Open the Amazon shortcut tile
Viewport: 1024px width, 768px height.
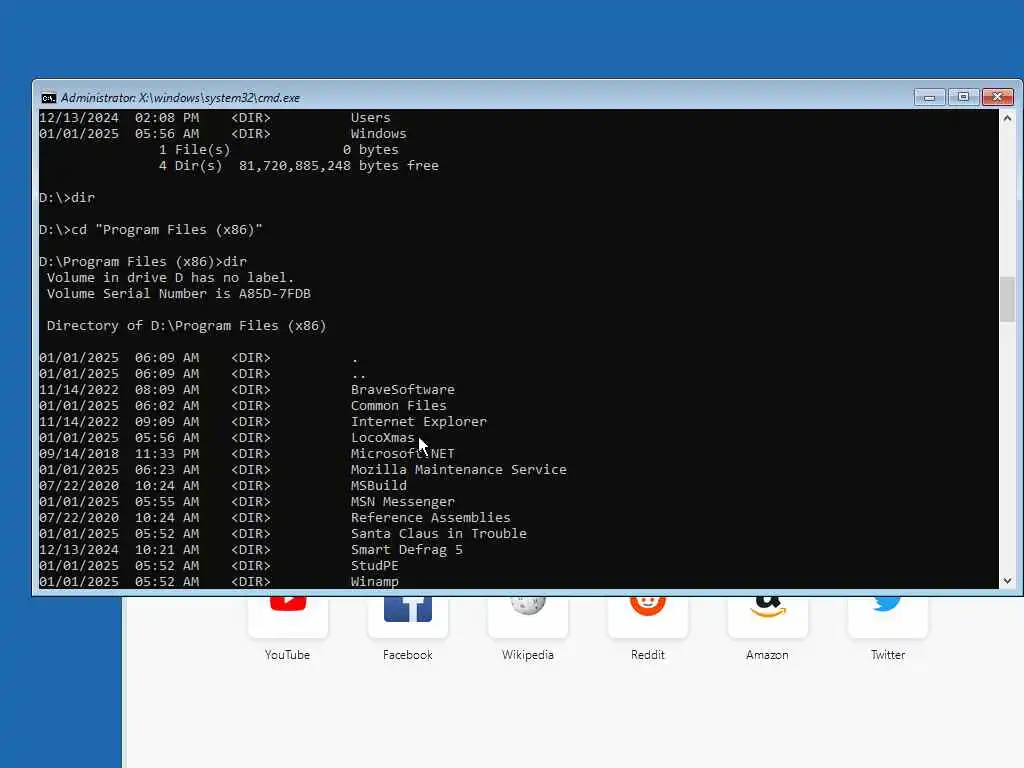767,616
